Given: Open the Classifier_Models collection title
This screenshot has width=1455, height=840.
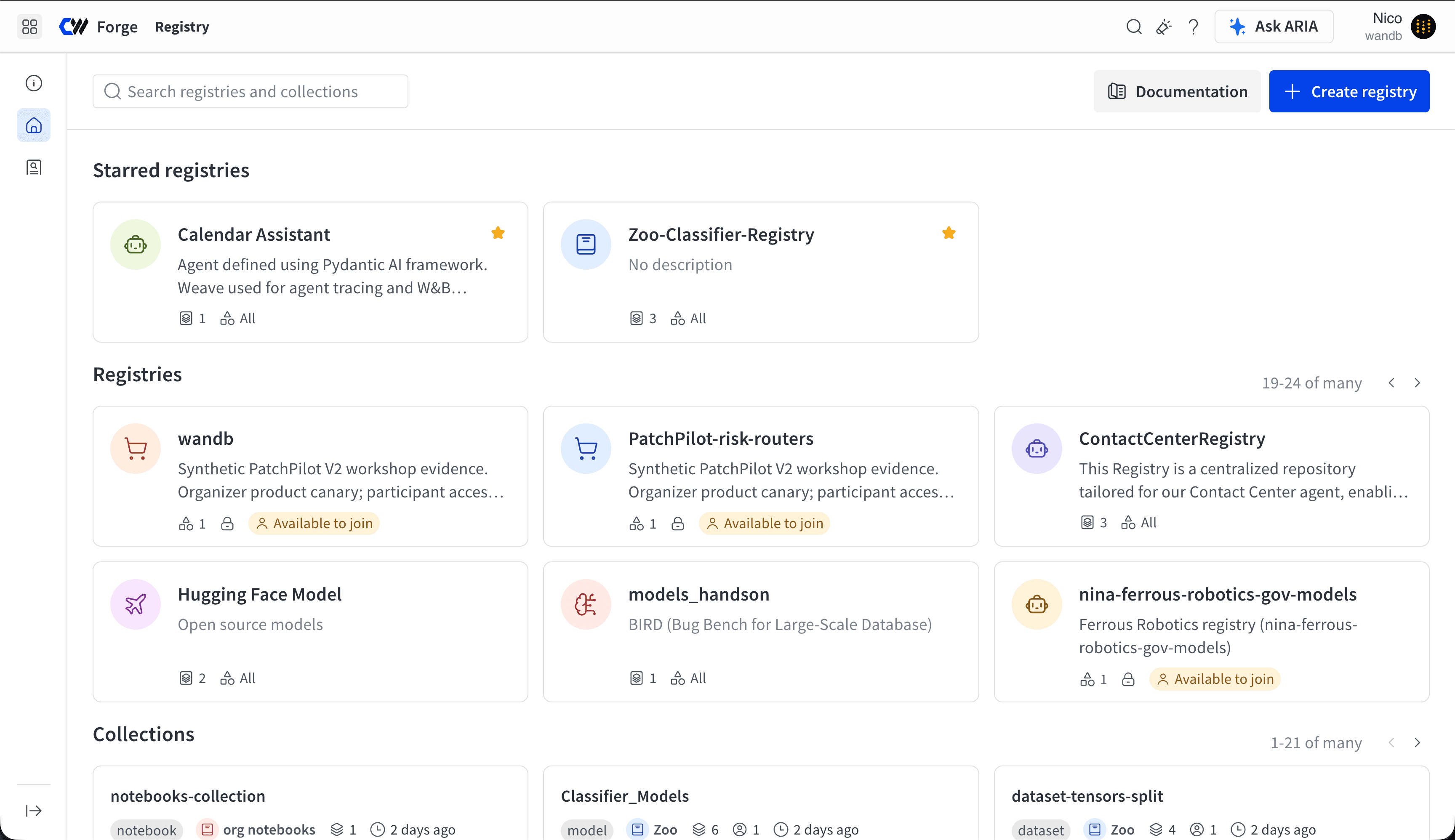Looking at the screenshot, I should [625, 796].
